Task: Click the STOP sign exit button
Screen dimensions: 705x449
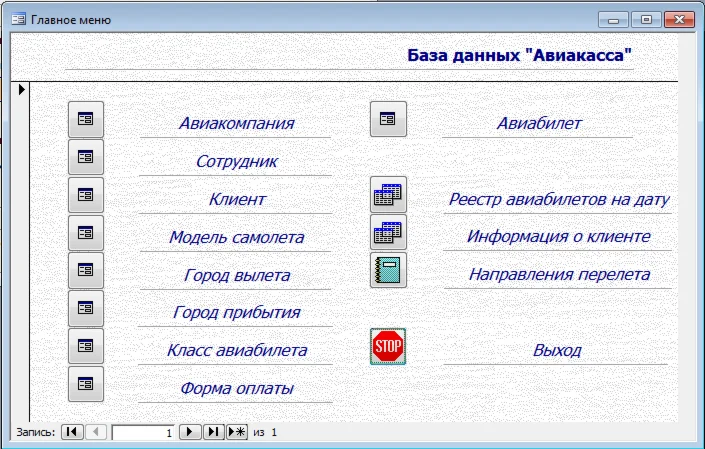Action: (388, 346)
